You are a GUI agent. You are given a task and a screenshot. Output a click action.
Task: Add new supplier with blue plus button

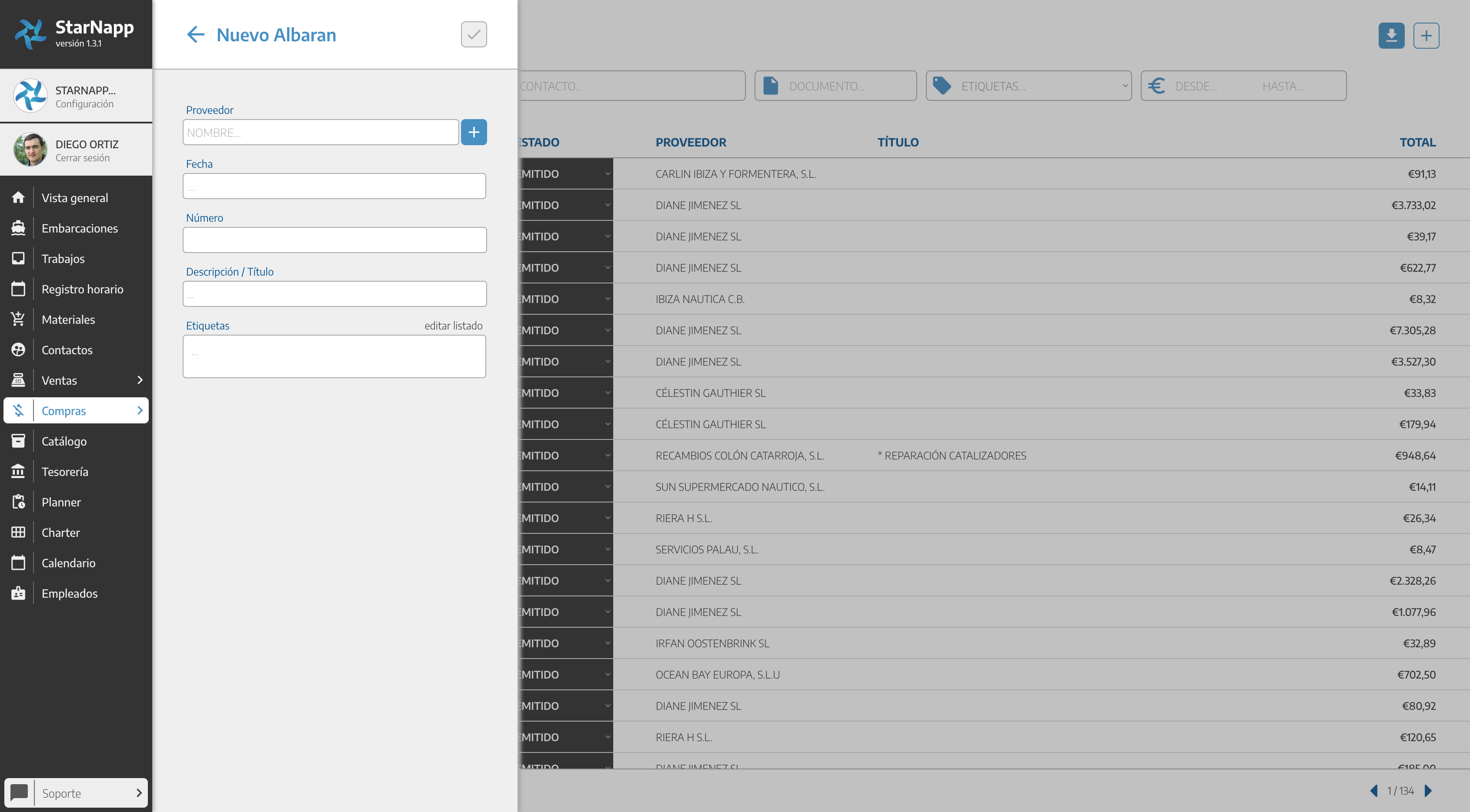(474, 132)
